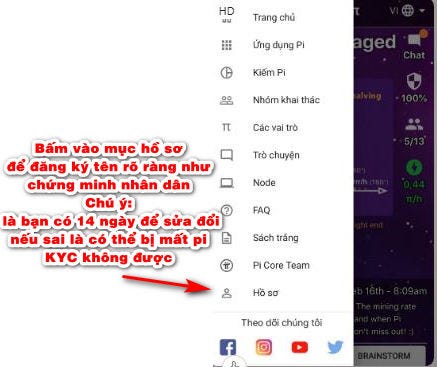Viewport: 437px width, 367px height.
Task: Click the mining team people icon
Action: tap(227, 100)
